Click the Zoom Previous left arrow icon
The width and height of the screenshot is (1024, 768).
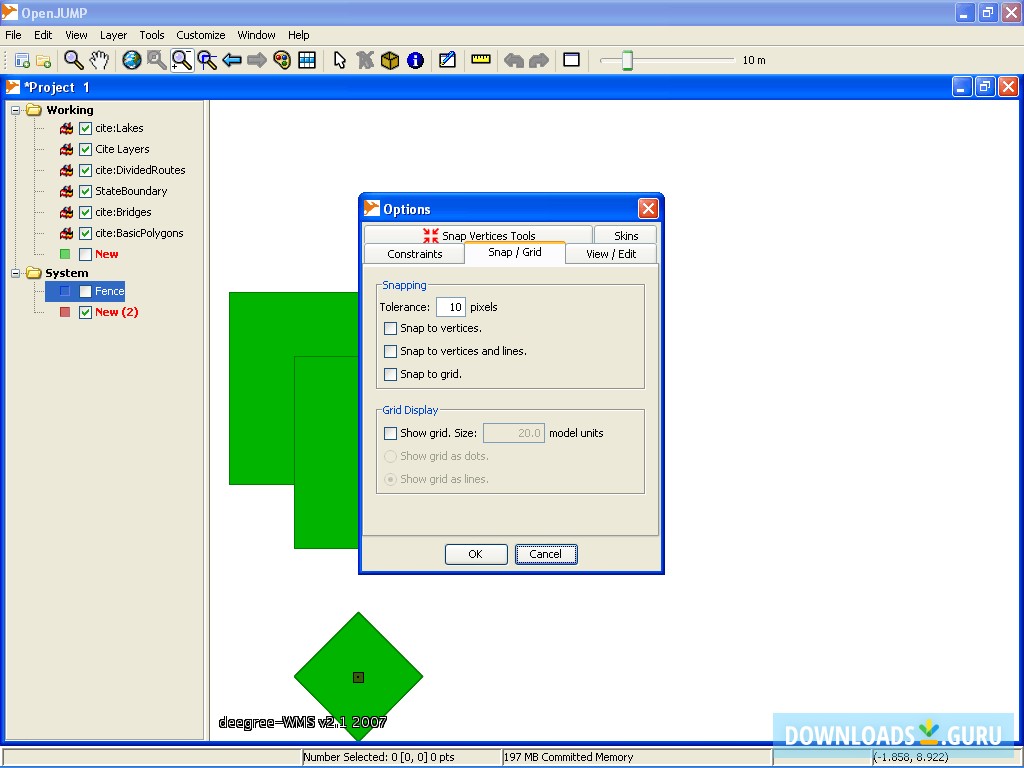pos(232,60)
